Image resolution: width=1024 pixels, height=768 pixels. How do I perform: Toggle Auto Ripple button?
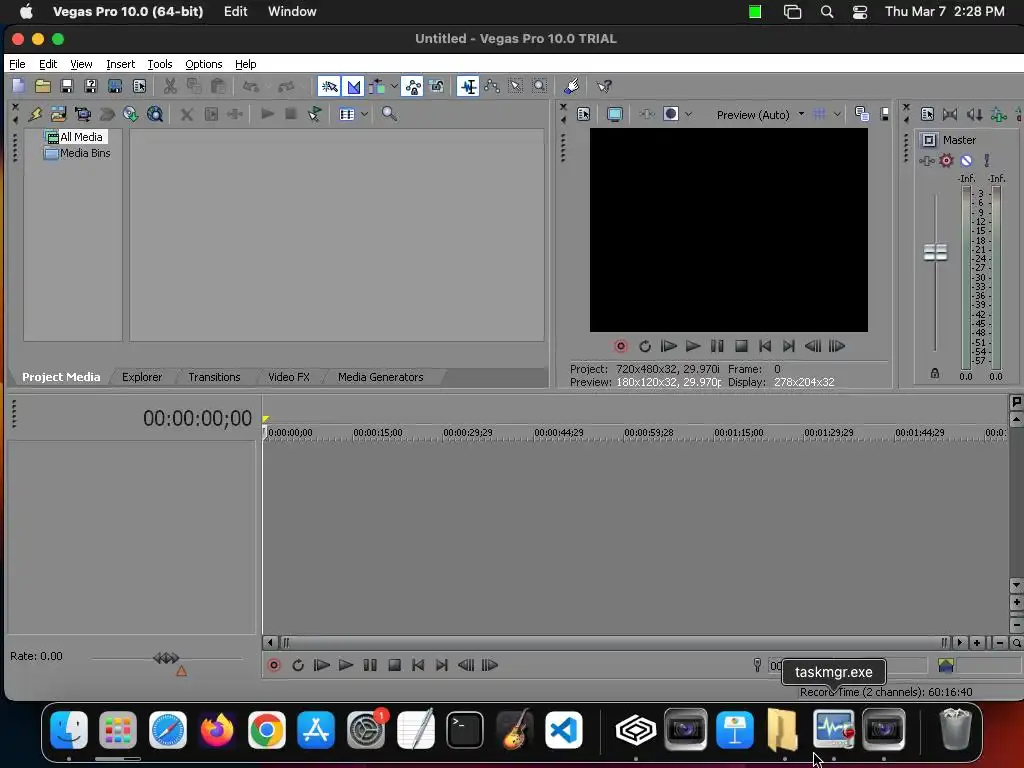pos(377,86)
